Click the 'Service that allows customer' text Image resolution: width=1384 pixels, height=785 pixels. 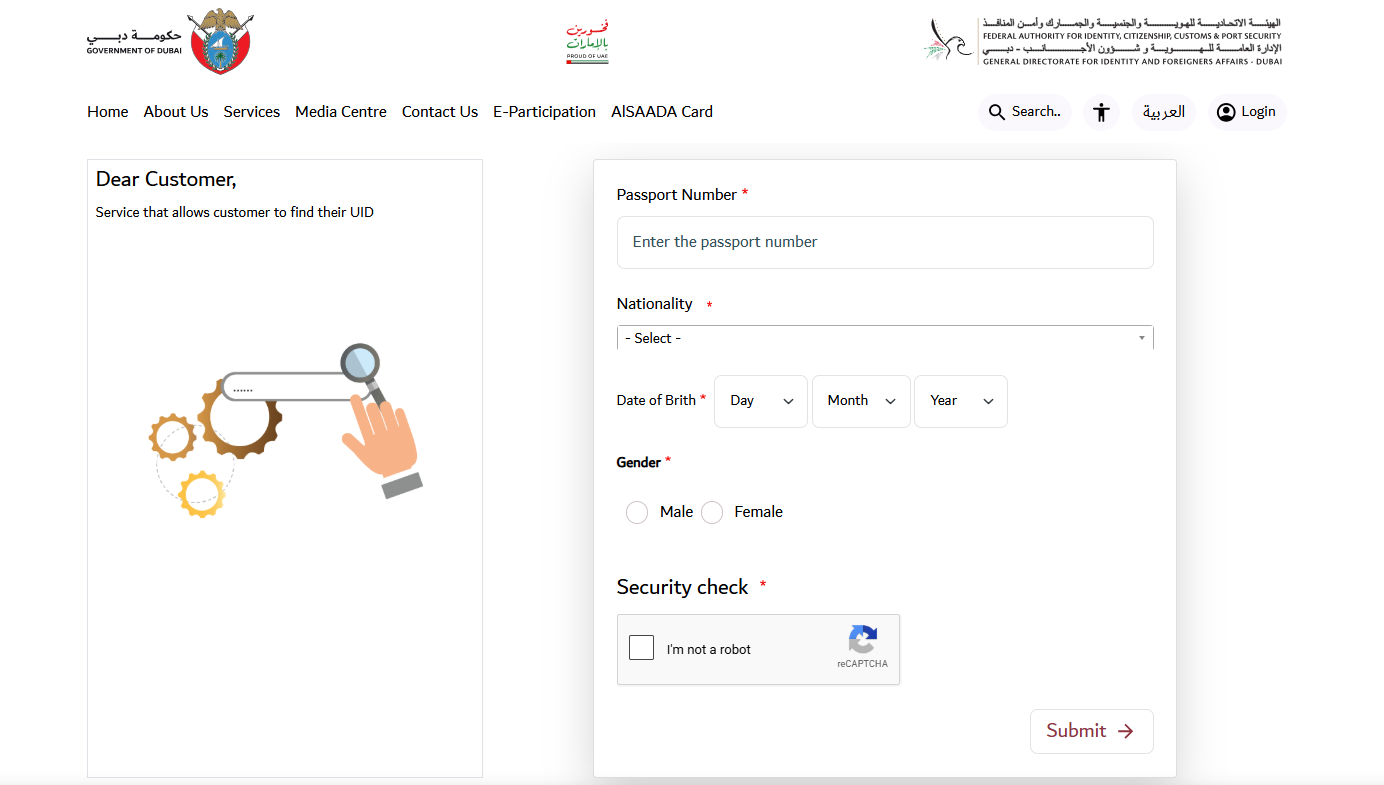pyautogui.click(x=235, y=212)
